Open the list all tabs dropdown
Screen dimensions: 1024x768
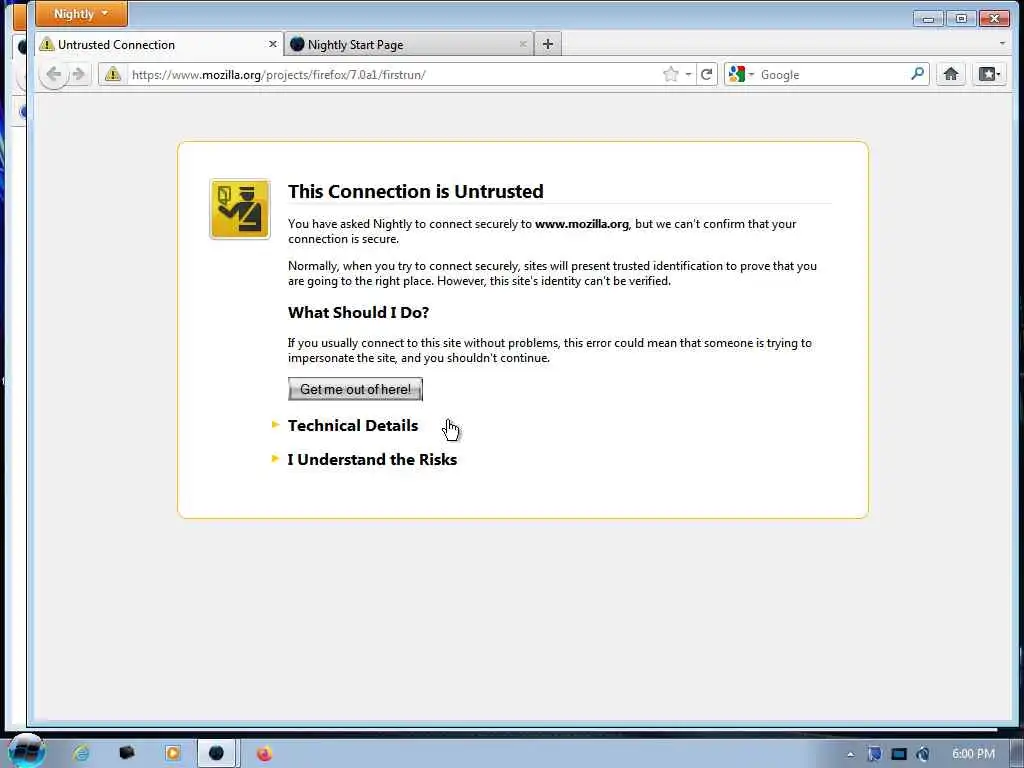pos(1002,44)
